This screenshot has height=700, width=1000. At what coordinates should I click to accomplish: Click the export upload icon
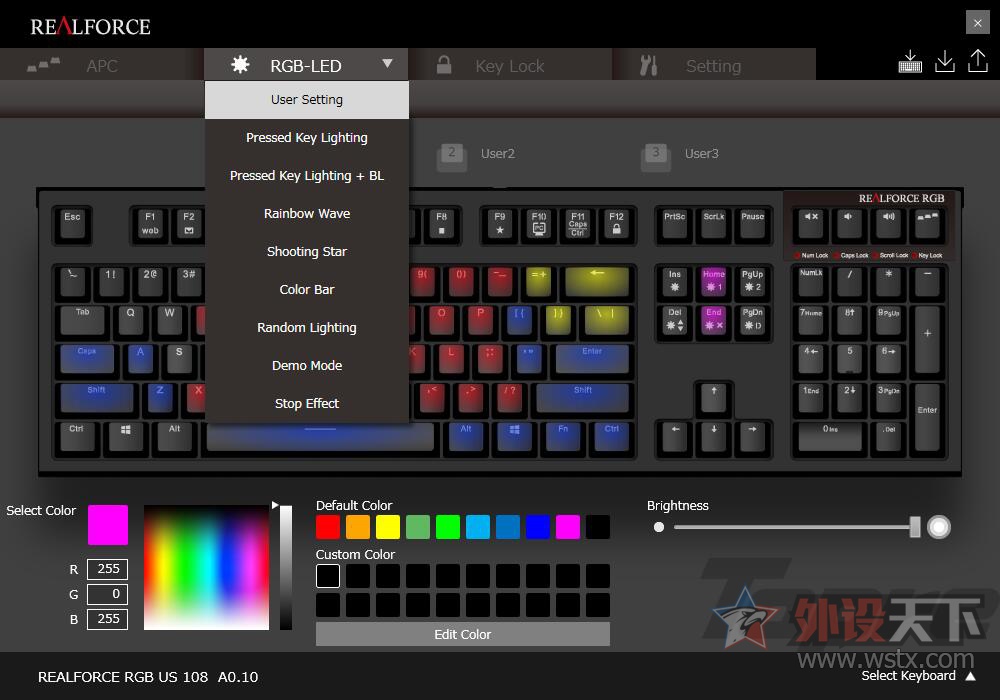tap(978, 62)
